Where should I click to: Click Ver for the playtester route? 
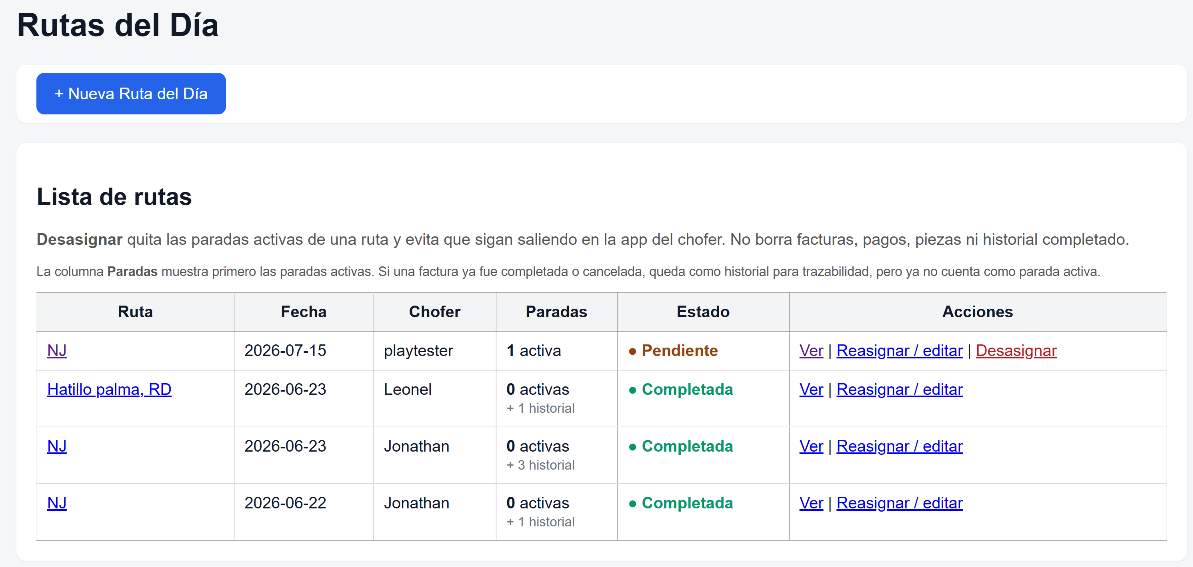point(811,351)
